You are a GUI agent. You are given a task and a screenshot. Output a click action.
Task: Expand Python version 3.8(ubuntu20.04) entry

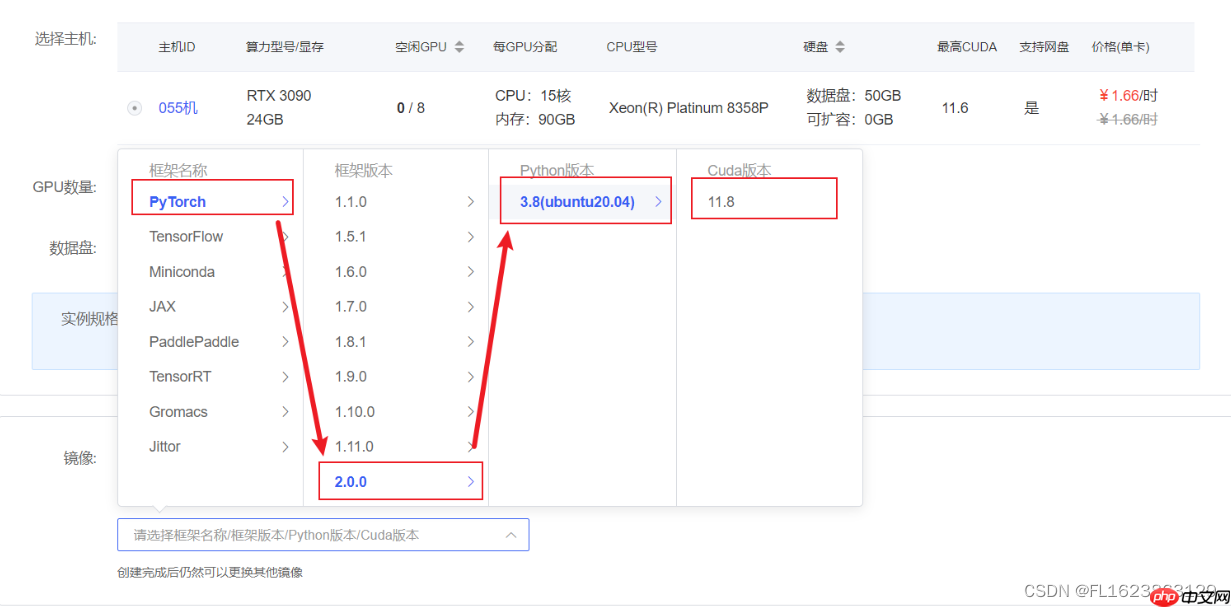[583, 201]
